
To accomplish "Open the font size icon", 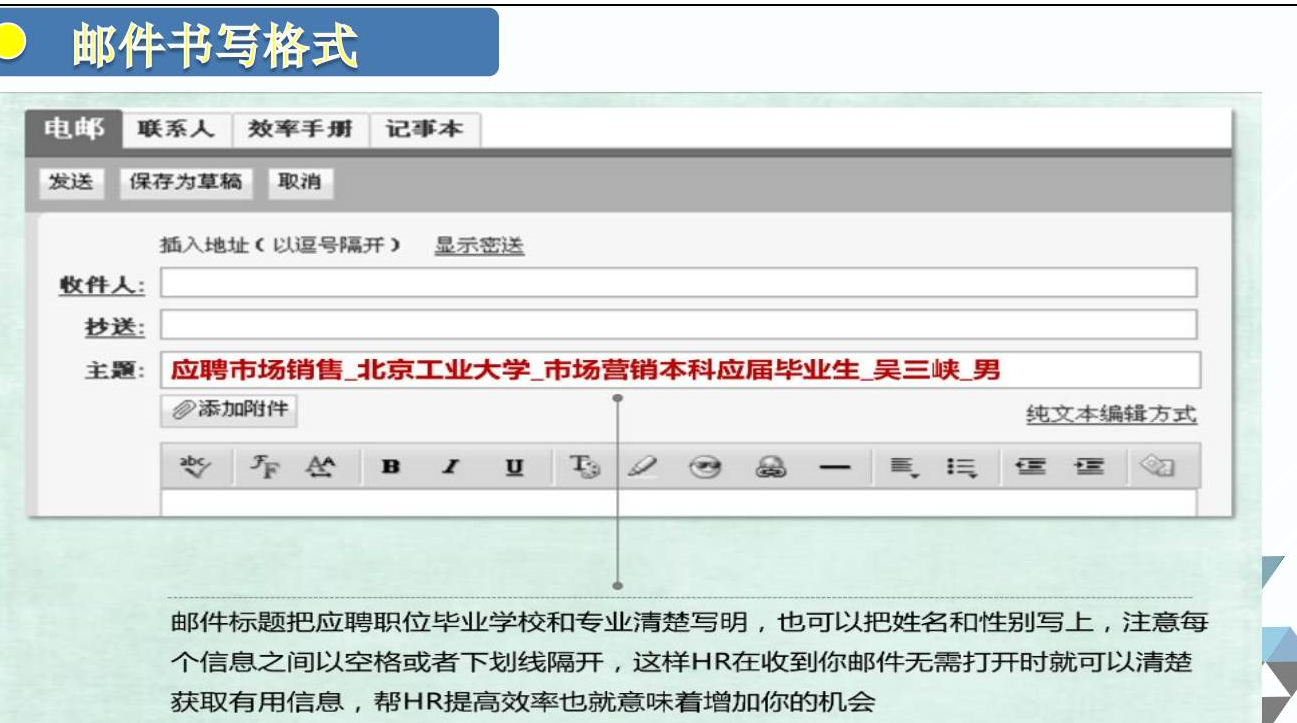I will (321, 466).
